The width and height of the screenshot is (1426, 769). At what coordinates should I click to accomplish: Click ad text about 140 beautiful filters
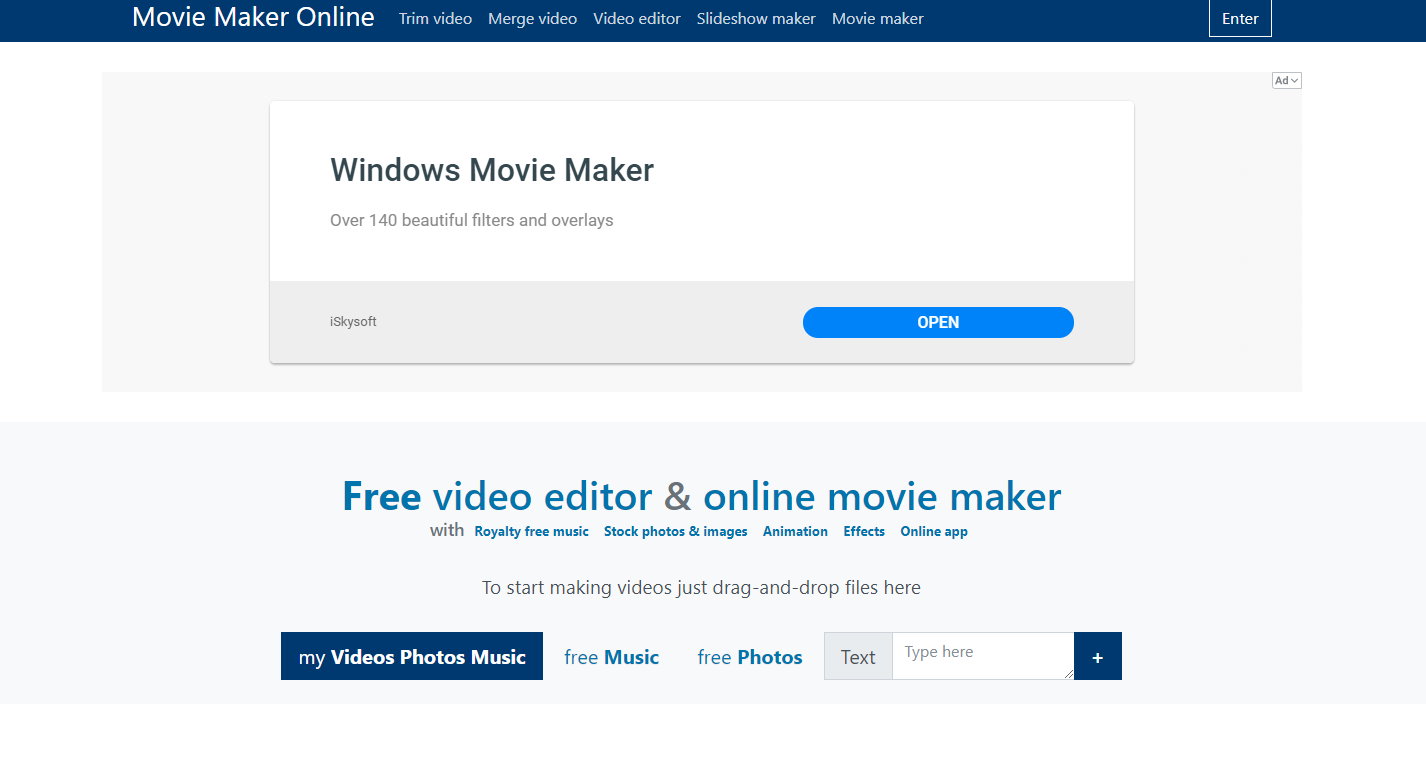point(472,220)
